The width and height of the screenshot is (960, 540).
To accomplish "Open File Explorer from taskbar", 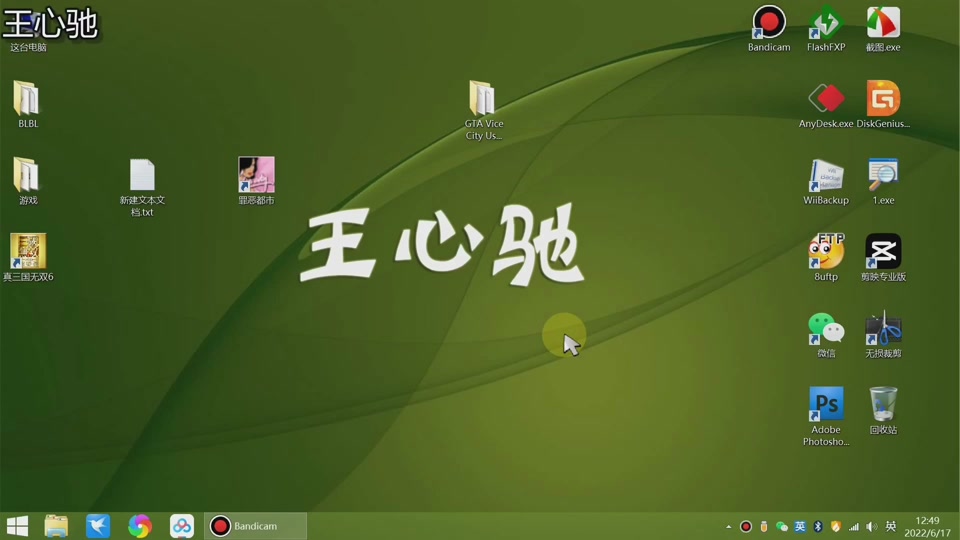I will click(56, 526).
